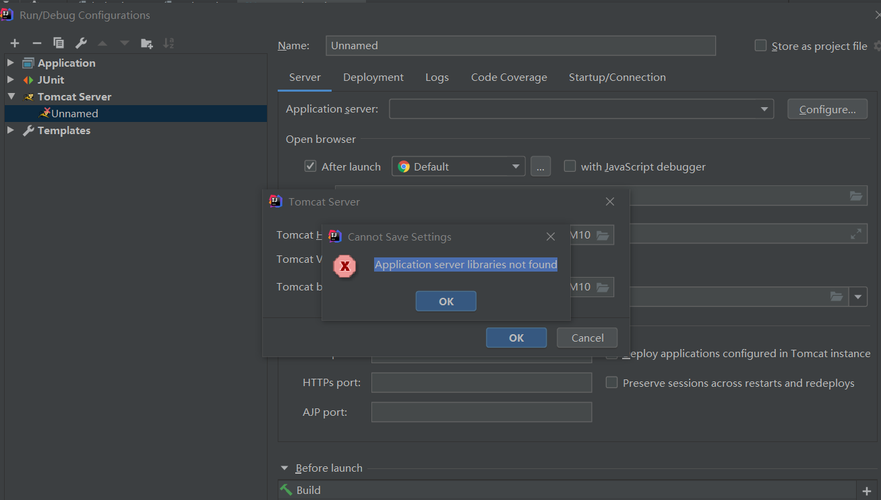Toggle Preserve sessions across restarts checkbox
This screenshot has width=881, height=500.
coord(611,383)
